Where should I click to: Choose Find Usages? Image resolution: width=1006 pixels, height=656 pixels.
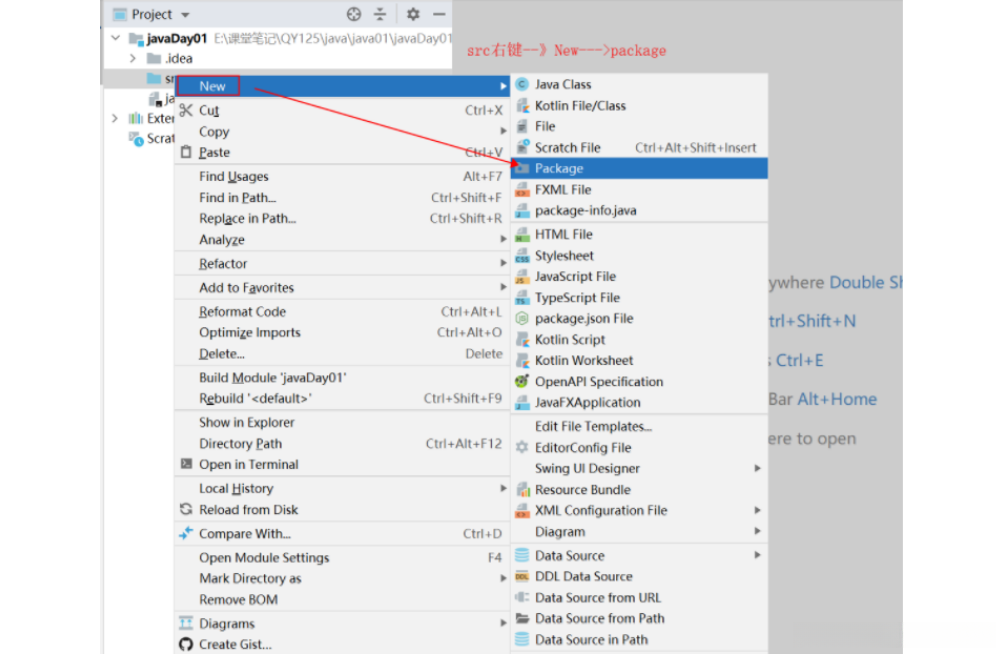pos(342,177)
